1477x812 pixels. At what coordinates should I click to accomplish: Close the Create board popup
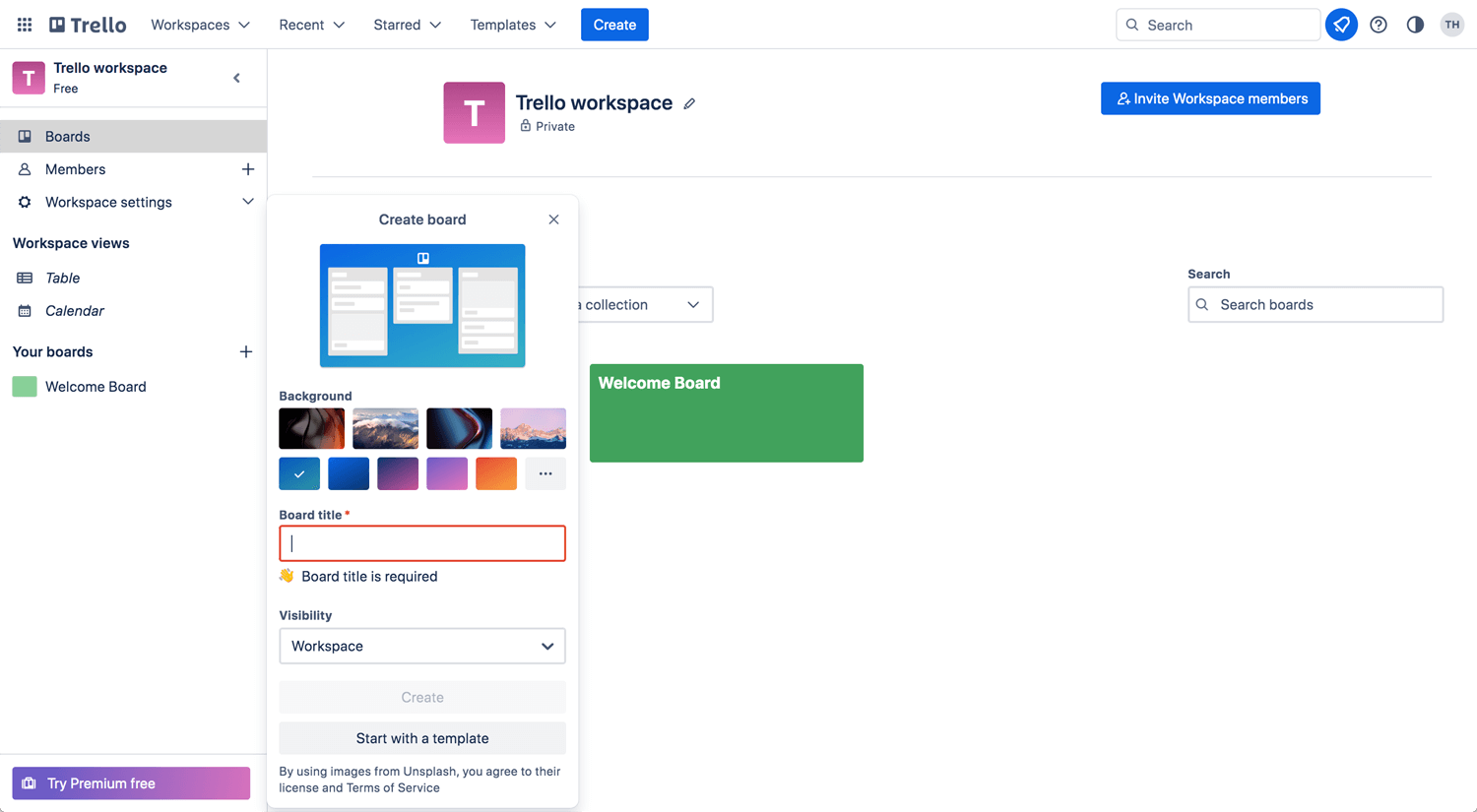coord(553,219)
